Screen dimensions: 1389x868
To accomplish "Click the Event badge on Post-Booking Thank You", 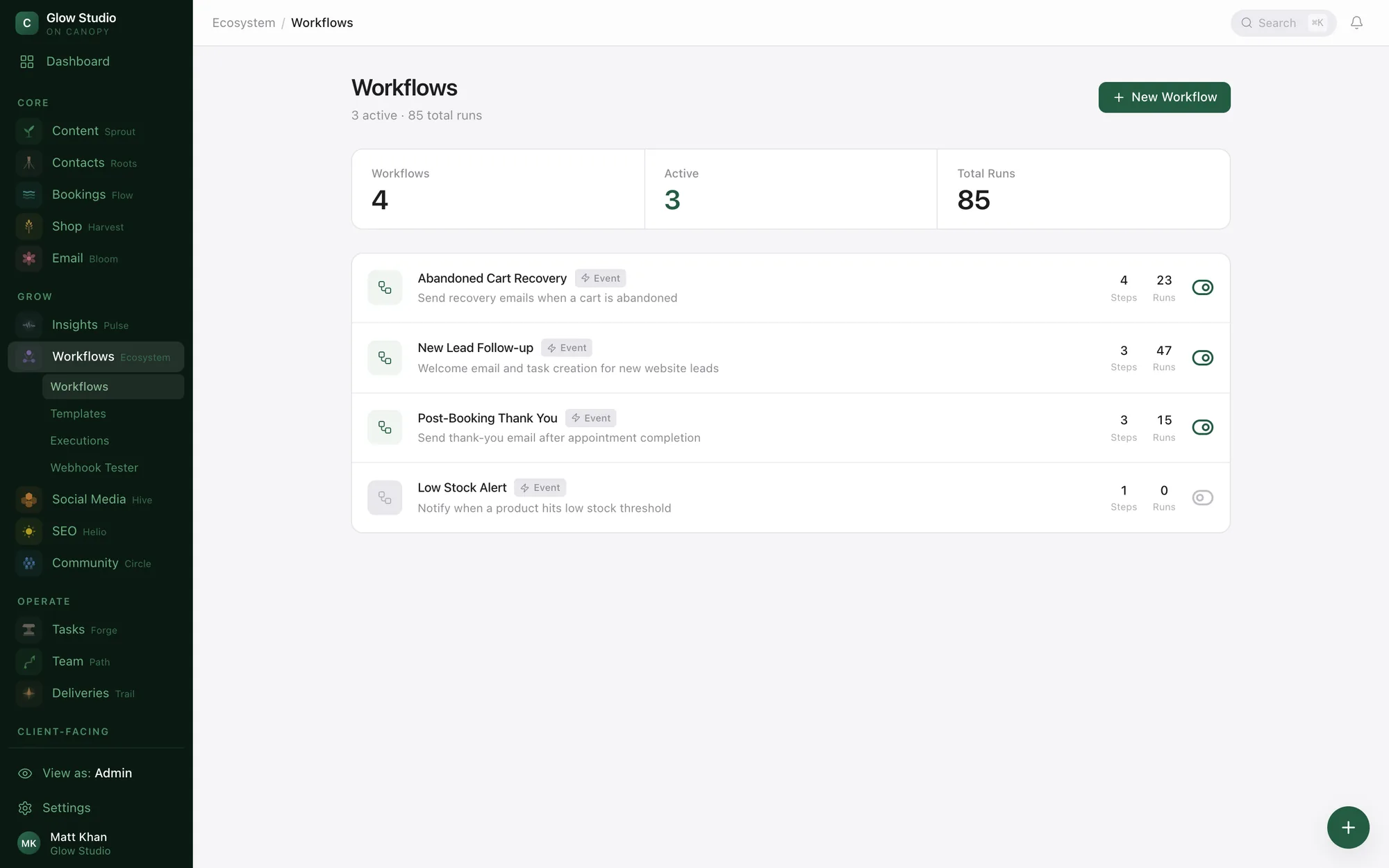I will [591, 418].
